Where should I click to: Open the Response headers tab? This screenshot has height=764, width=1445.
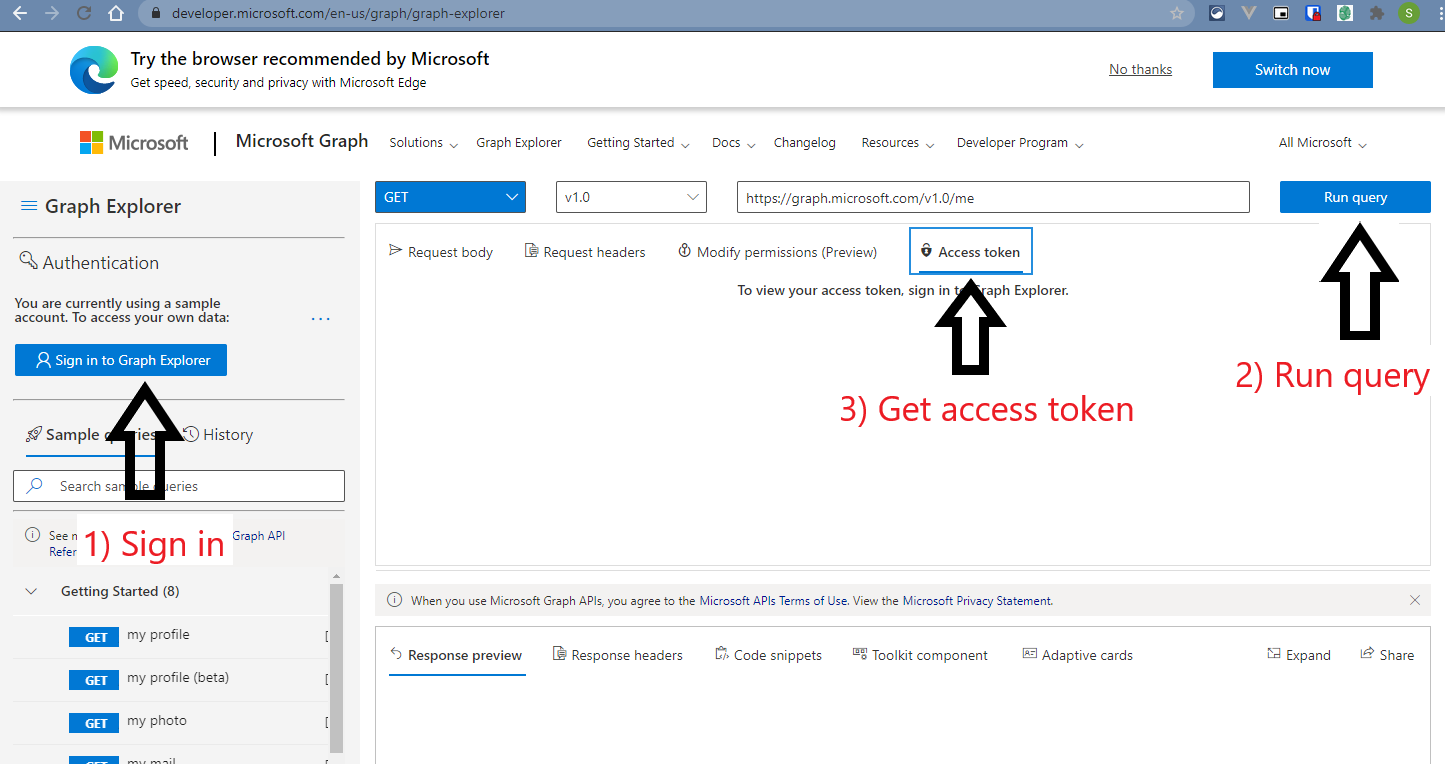click(x=618, y=655)
